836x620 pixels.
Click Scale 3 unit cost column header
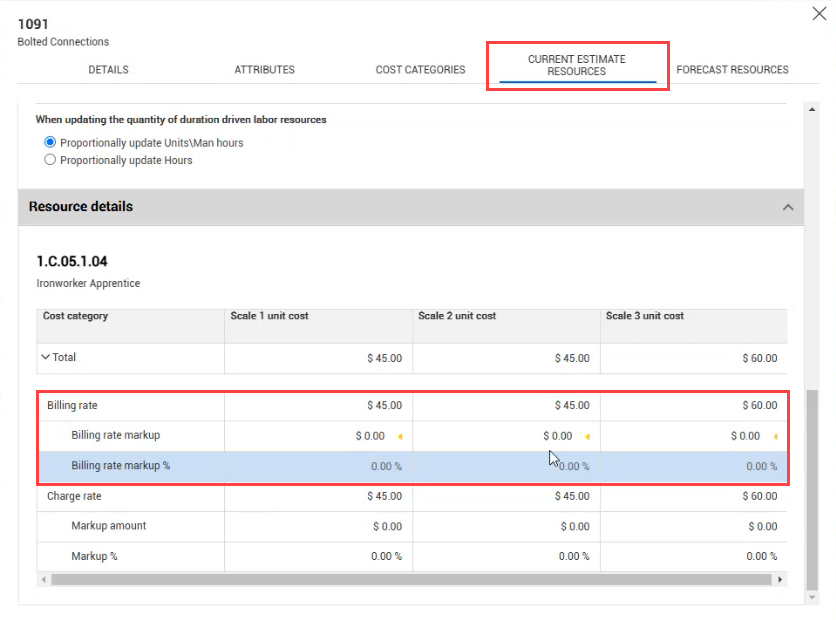coord(645,316)
